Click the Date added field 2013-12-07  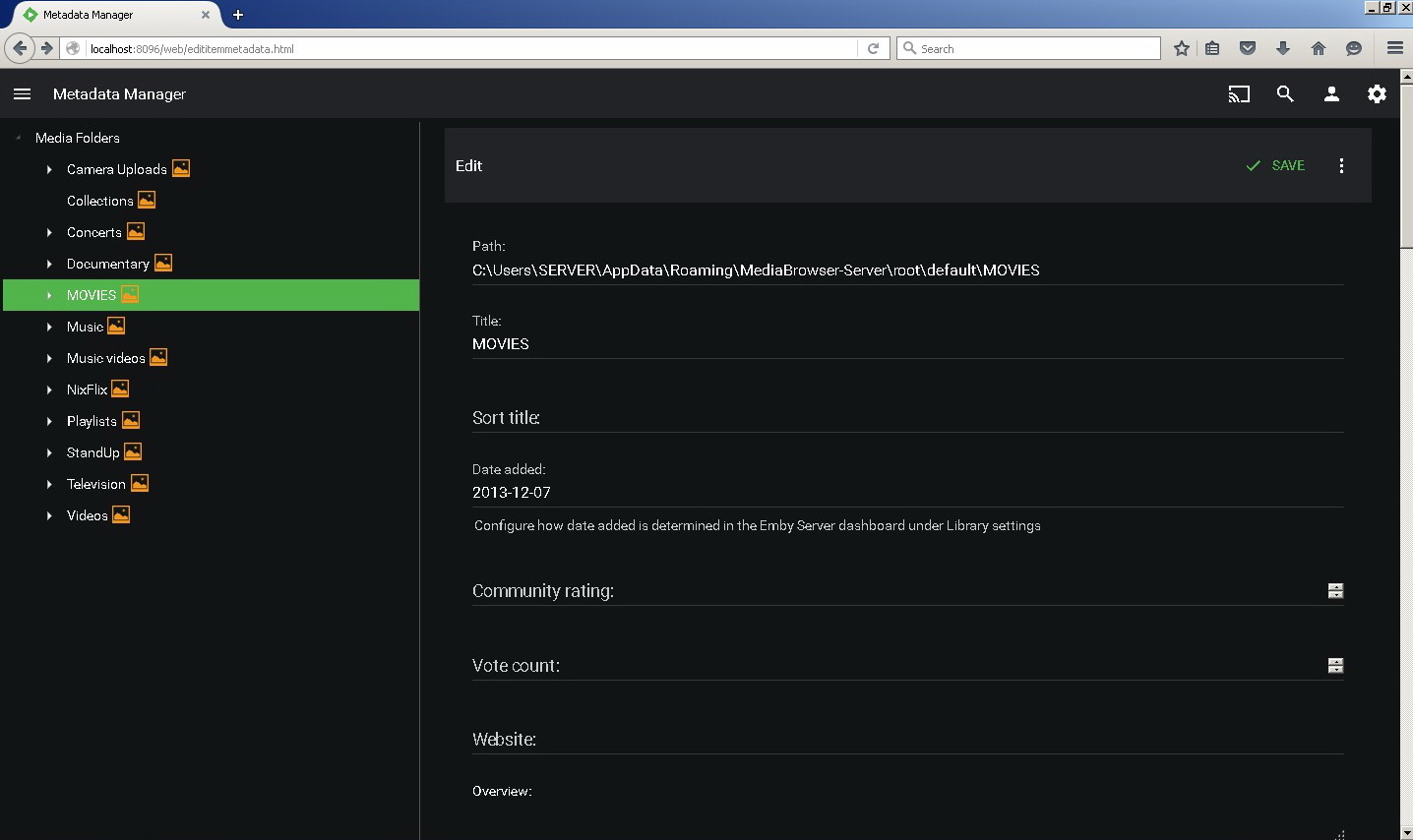click(x=907, y=493)
